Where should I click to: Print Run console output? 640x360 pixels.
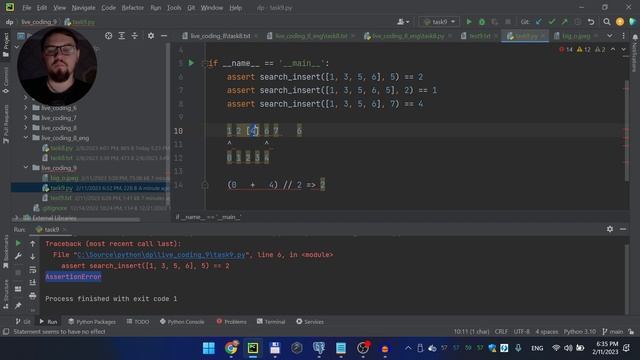33,296
